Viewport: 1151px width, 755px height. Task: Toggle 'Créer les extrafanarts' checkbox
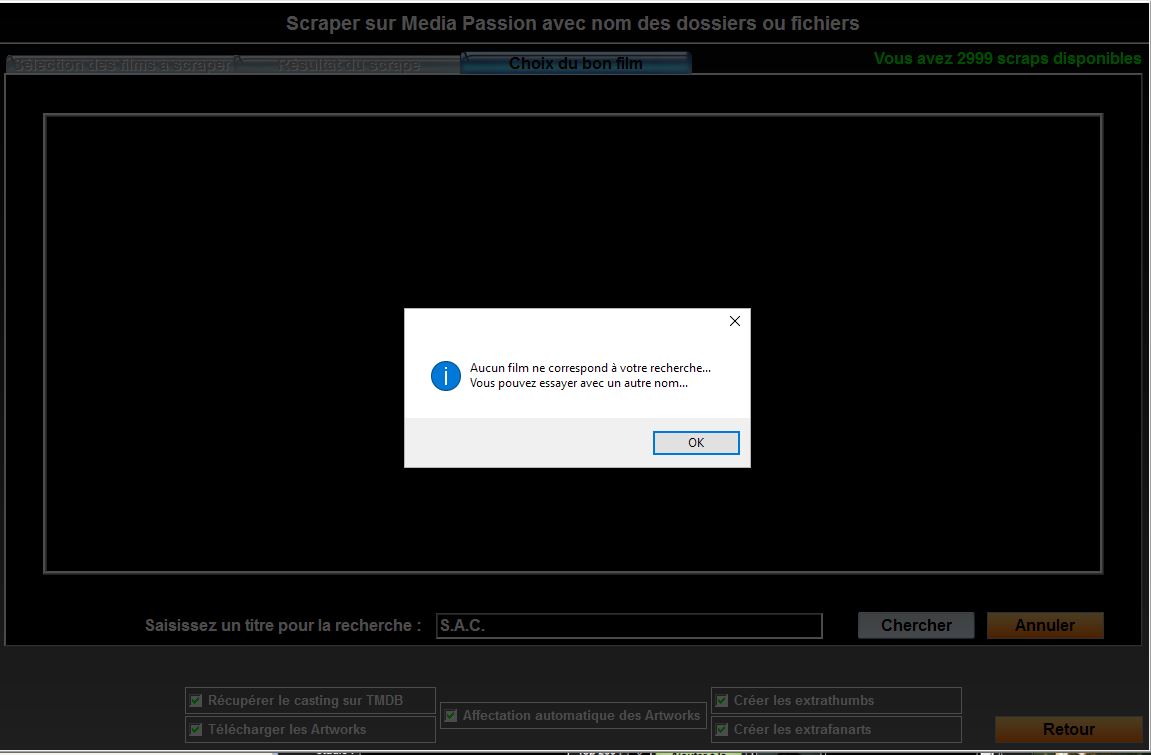pyautogui.click(x=722, y=729)
